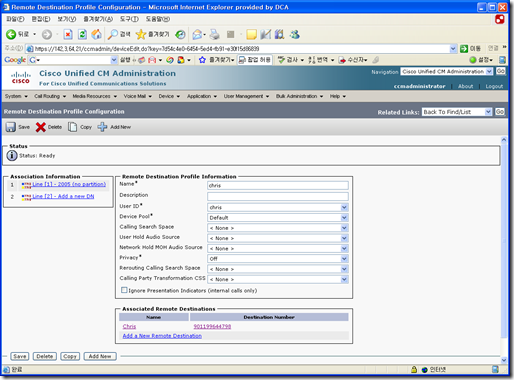The width and height of the screenshot is (514, 380).
Task: Click the green Go arrow beside address bar
Action: [464, 49]
